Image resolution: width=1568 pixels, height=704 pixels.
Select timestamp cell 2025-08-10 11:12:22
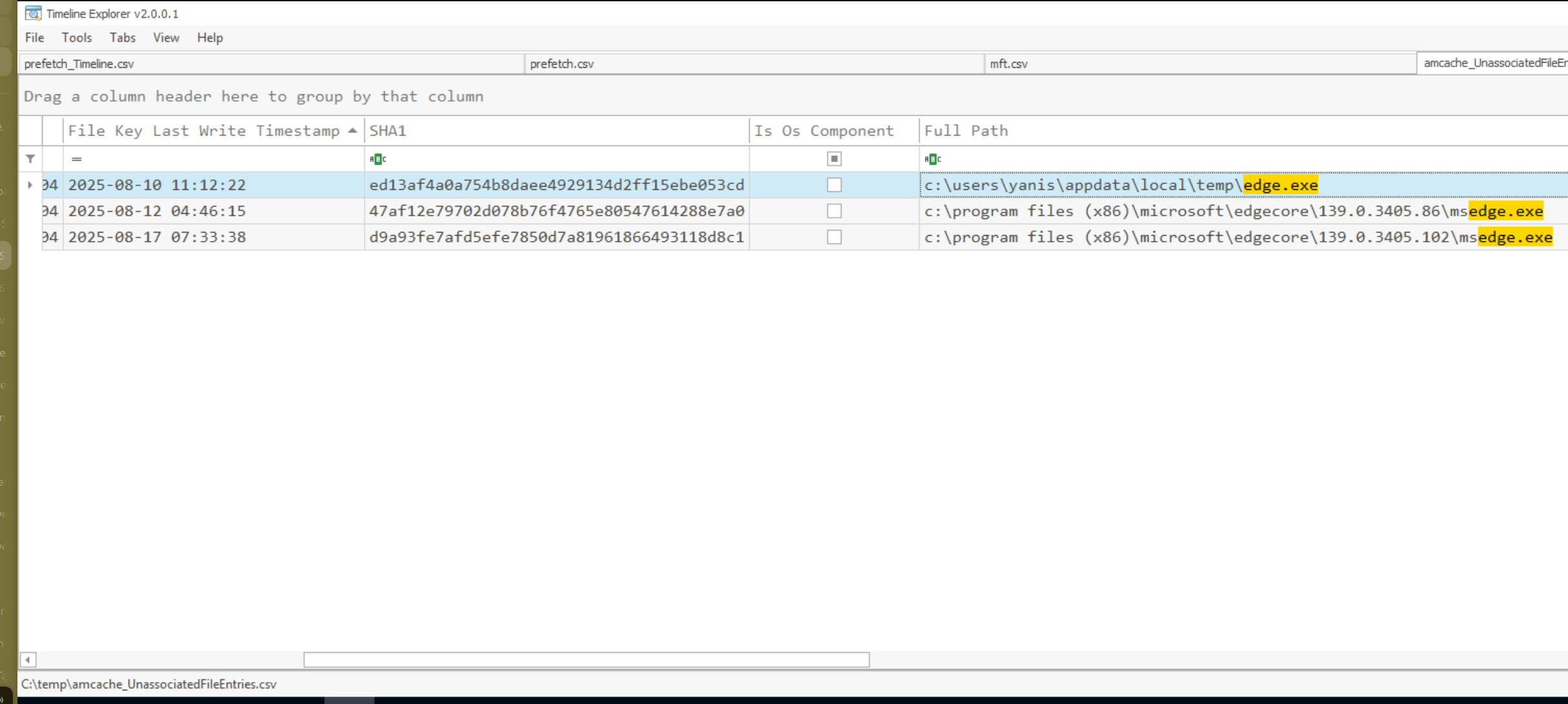click(x=214, y=185)
